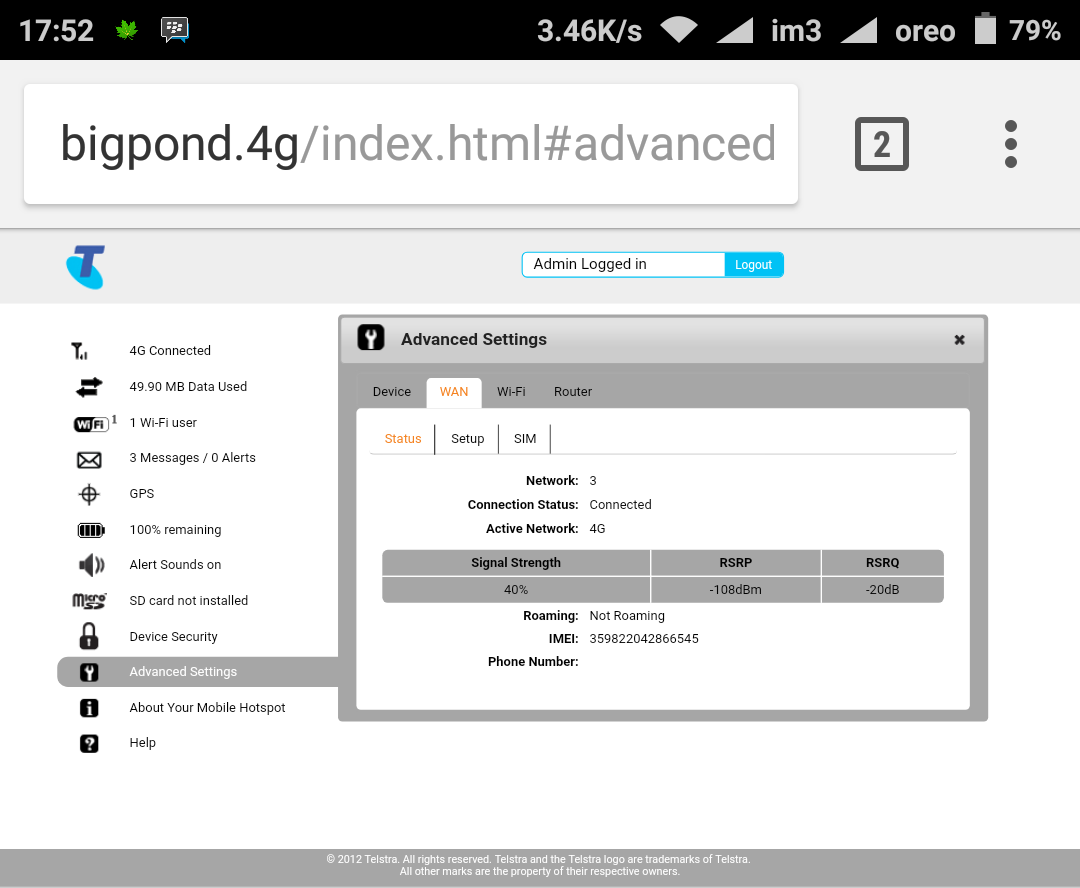
Task: Click the battery level icon
Action: click(91, 530)
